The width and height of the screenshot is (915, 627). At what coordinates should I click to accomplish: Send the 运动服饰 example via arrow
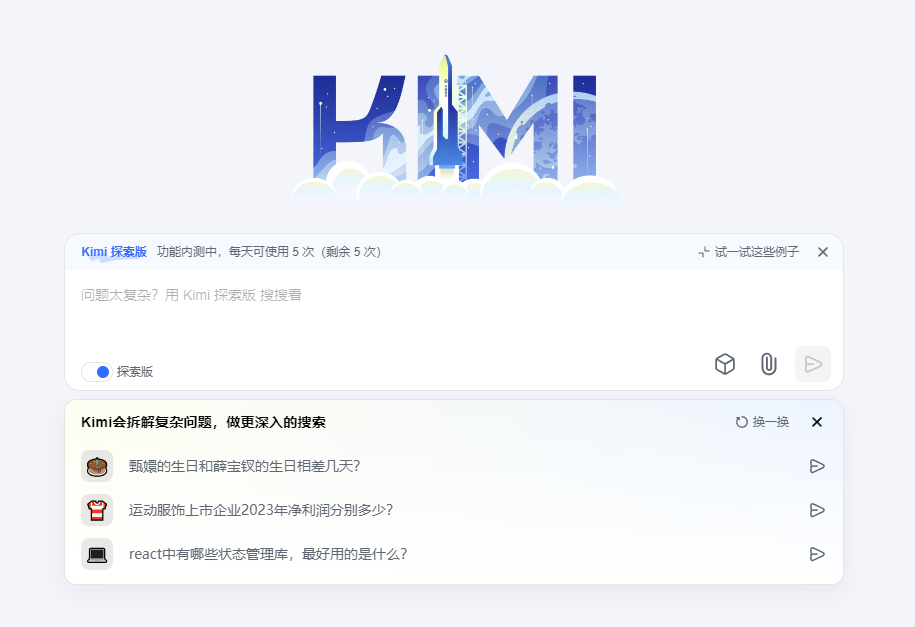817,510
